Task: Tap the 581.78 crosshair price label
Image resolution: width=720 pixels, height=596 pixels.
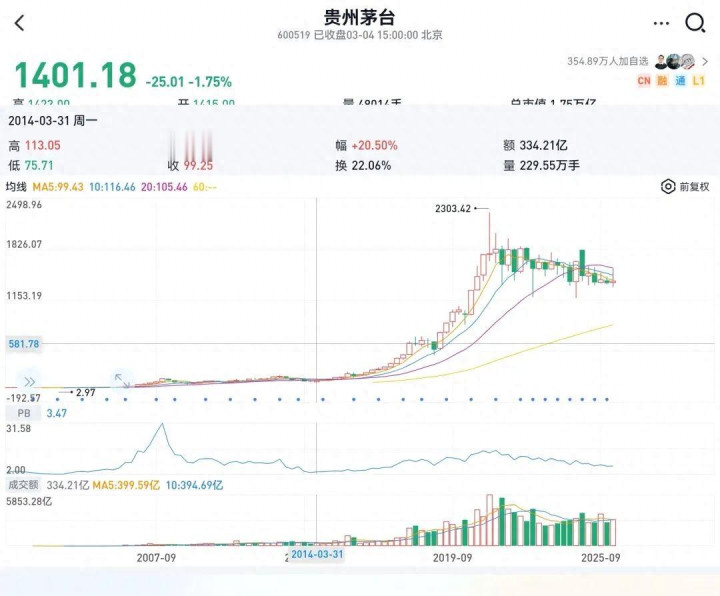Action: pos(23,343)
